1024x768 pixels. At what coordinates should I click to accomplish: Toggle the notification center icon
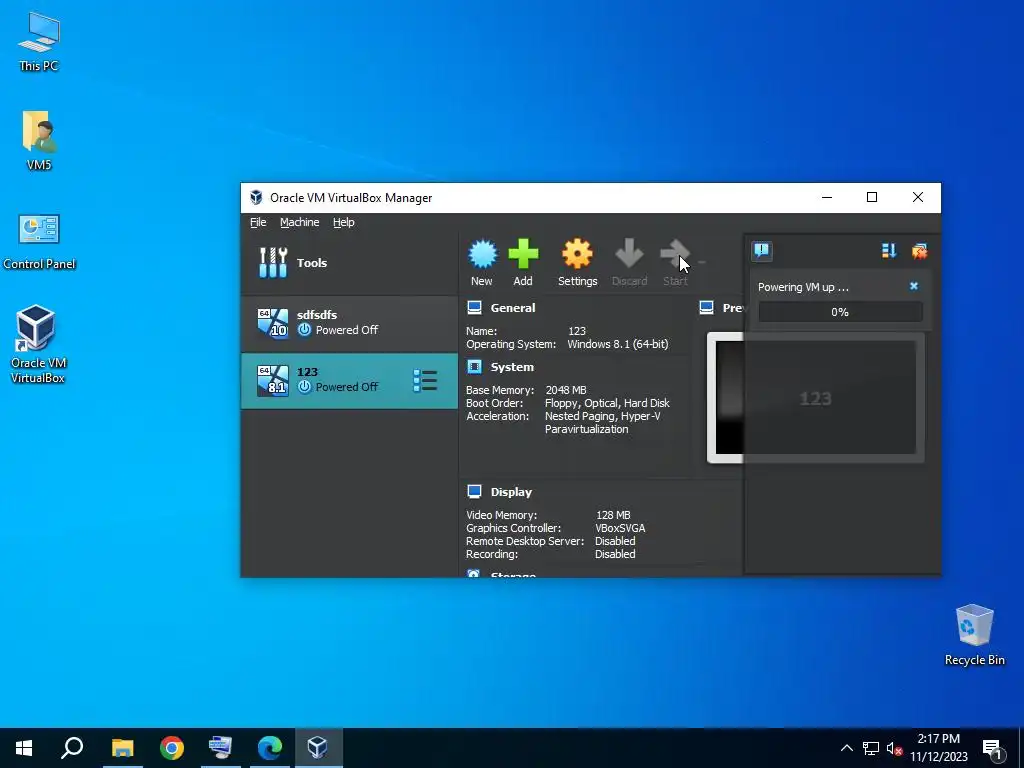coord(762,251)
